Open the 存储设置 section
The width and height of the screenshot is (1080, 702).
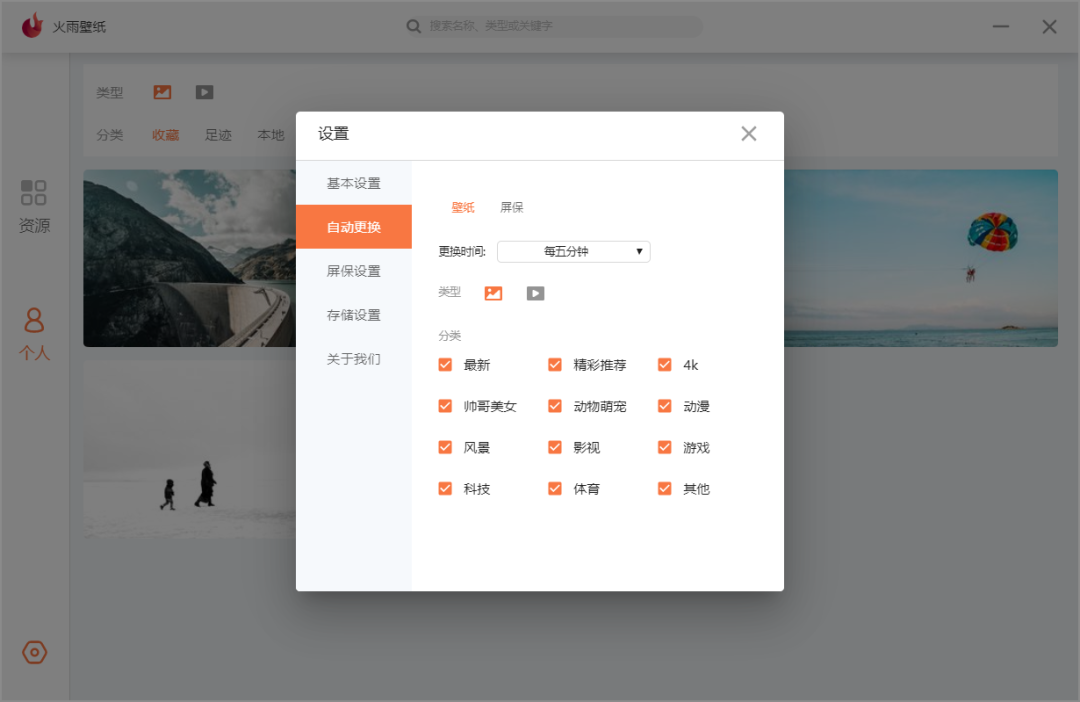(354, 315)
